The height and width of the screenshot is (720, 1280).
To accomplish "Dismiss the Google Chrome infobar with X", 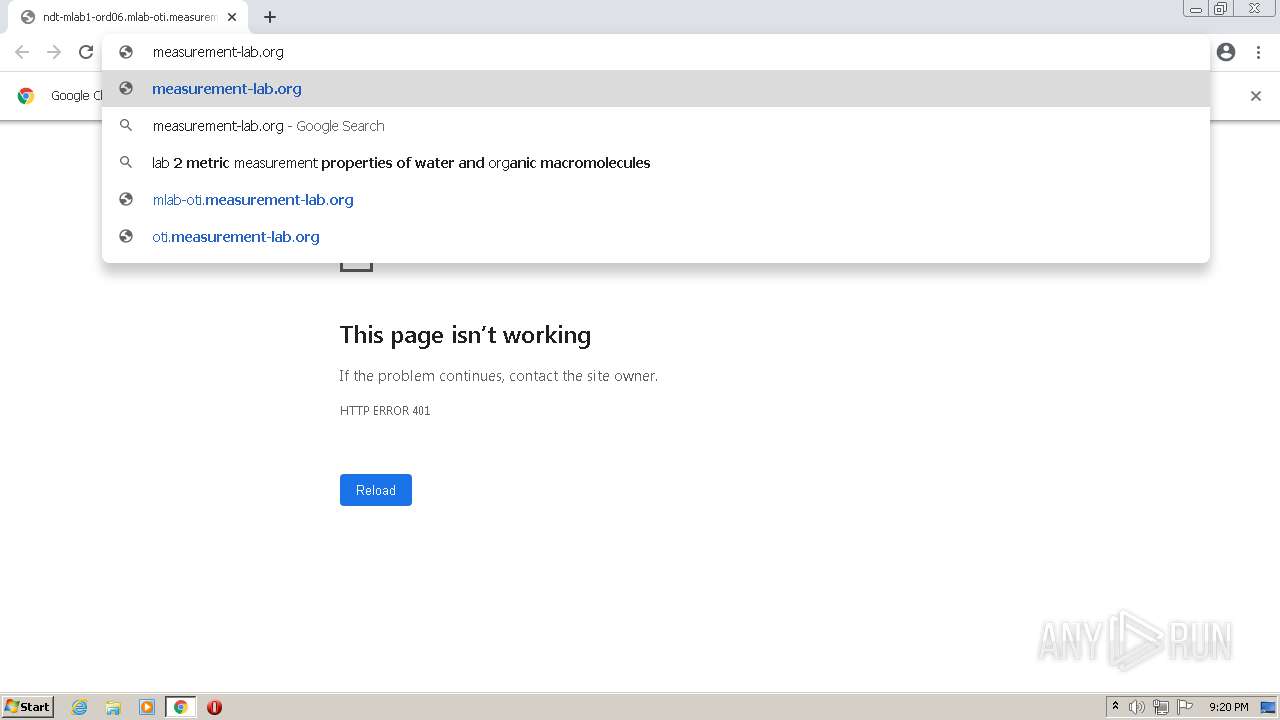I will click(x=1256, y=96).
